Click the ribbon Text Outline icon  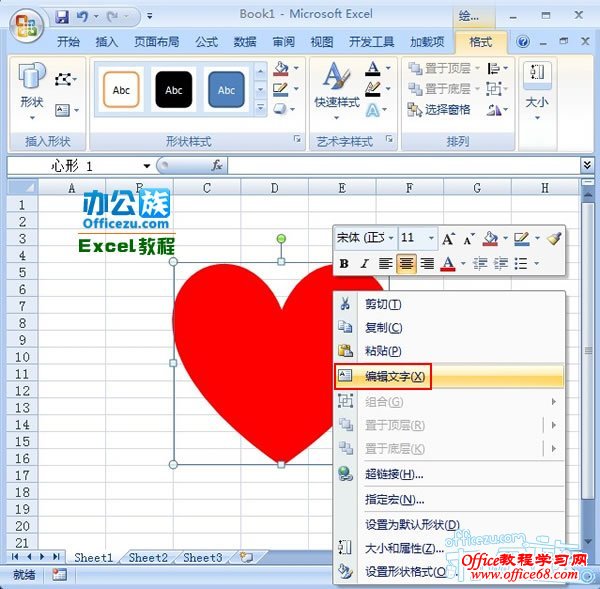coord(373,89)
